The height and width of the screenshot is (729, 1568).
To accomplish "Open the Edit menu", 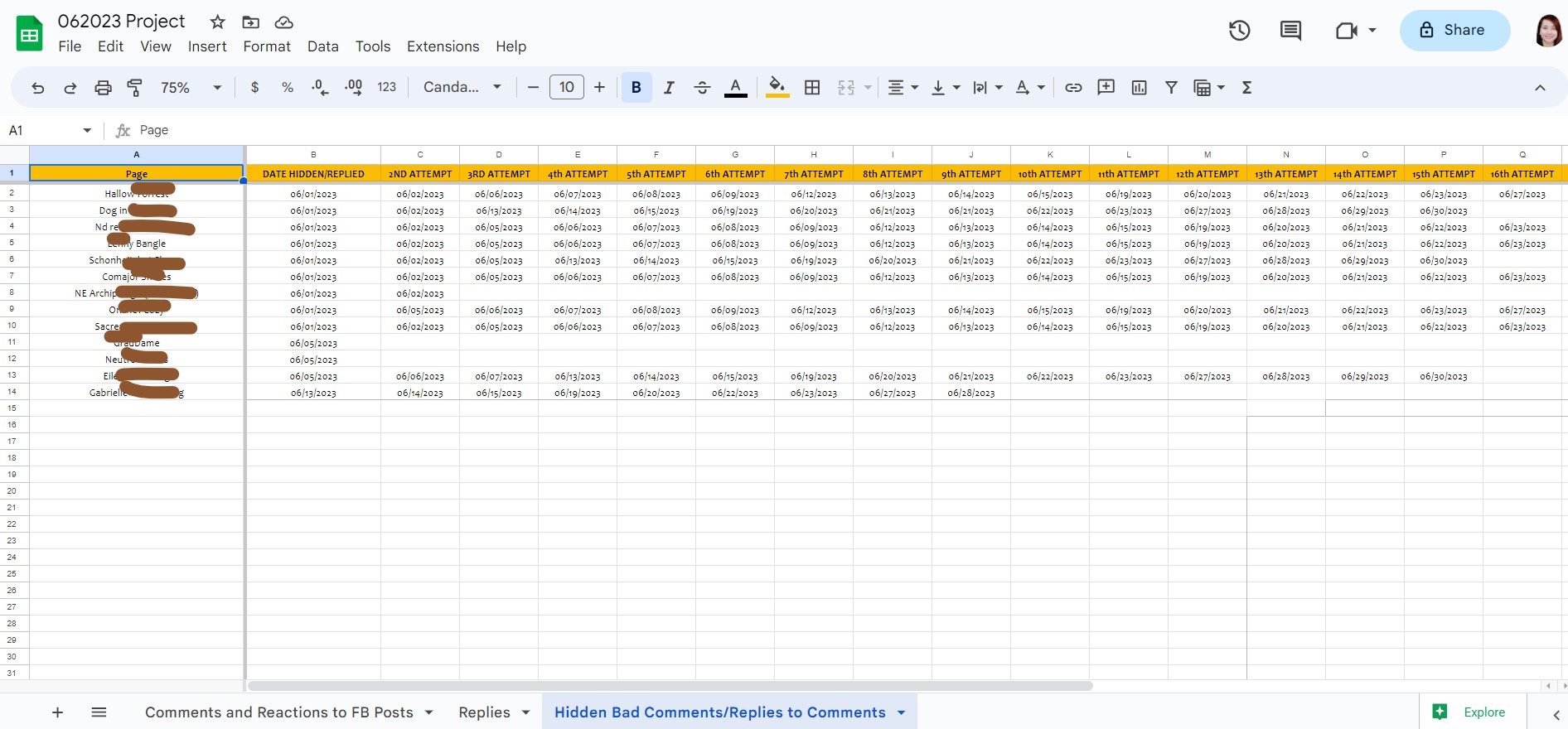I will click(110, 46).
